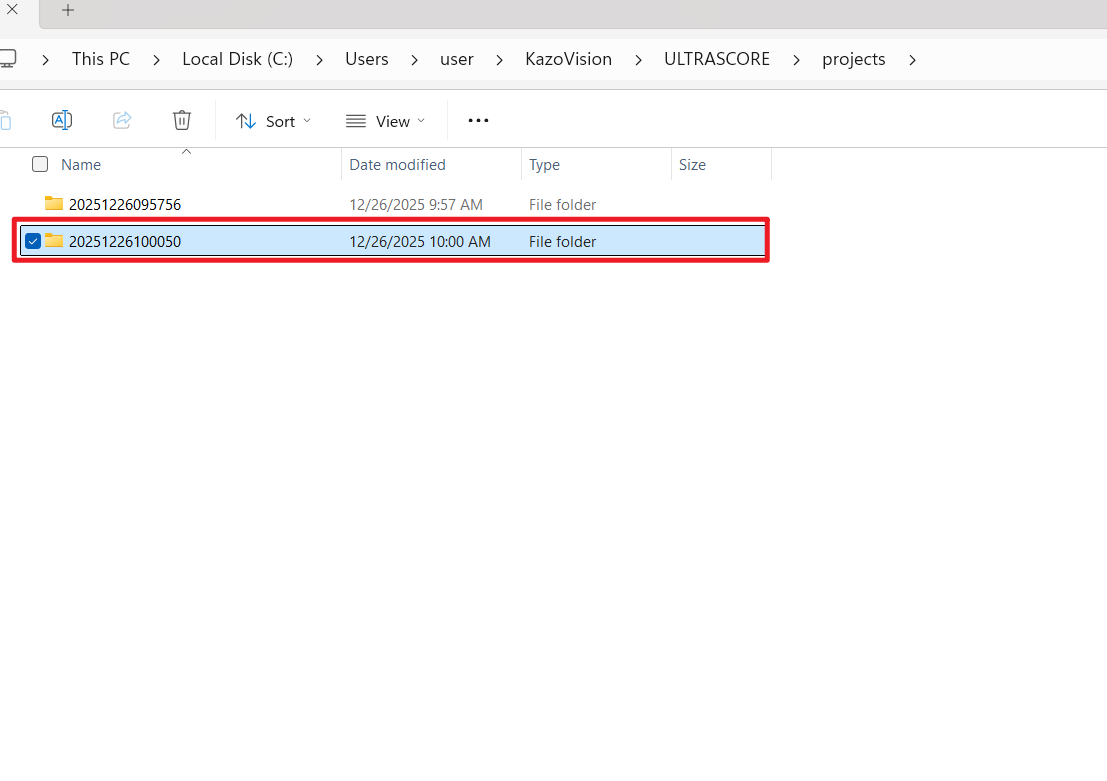Image resolution: width=1107 pixels, height=781 pixels.
Task: Click the folder icon of 20251226100050
Action: pos(54,241)
